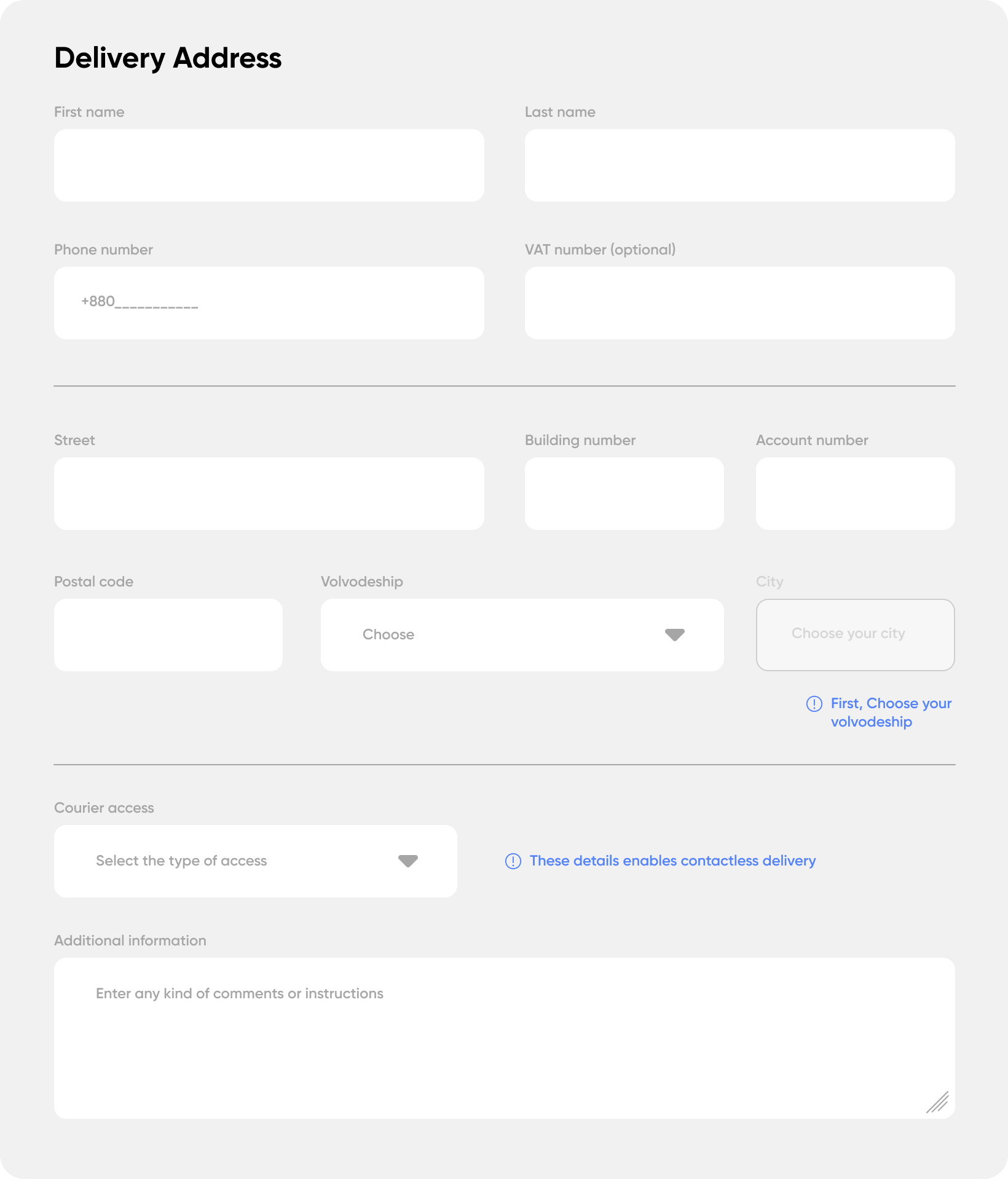Click the VAT number optional field
This screenshot has width=1008, height=1179.
tap(739, 303)
